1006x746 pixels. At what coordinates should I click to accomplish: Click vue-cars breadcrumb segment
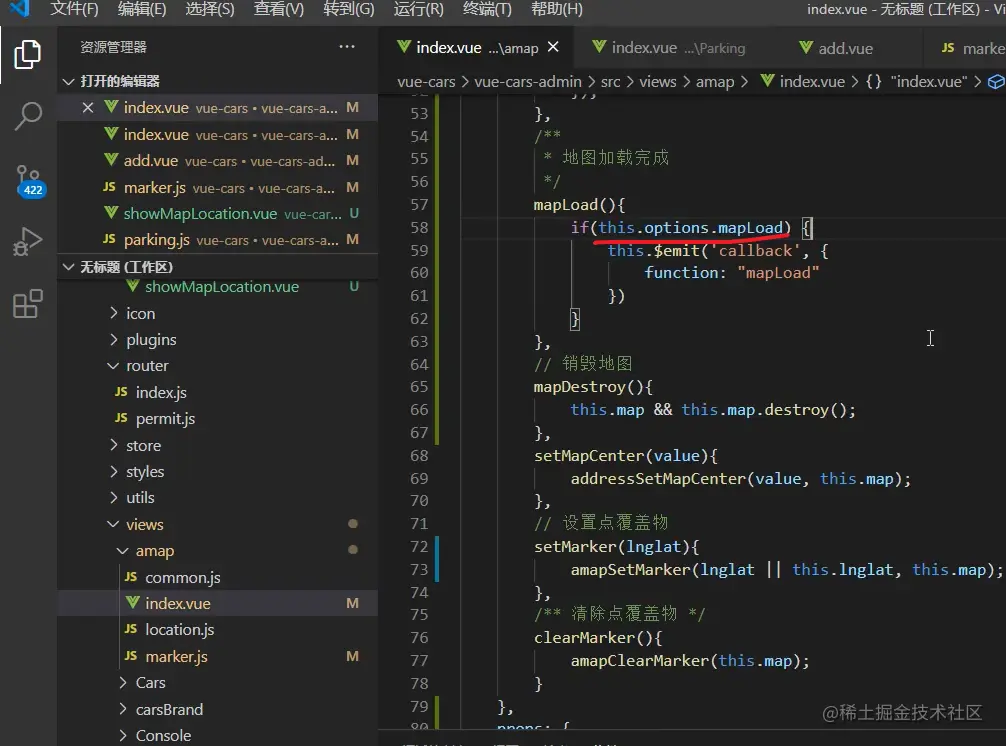(x=426, y=81)
